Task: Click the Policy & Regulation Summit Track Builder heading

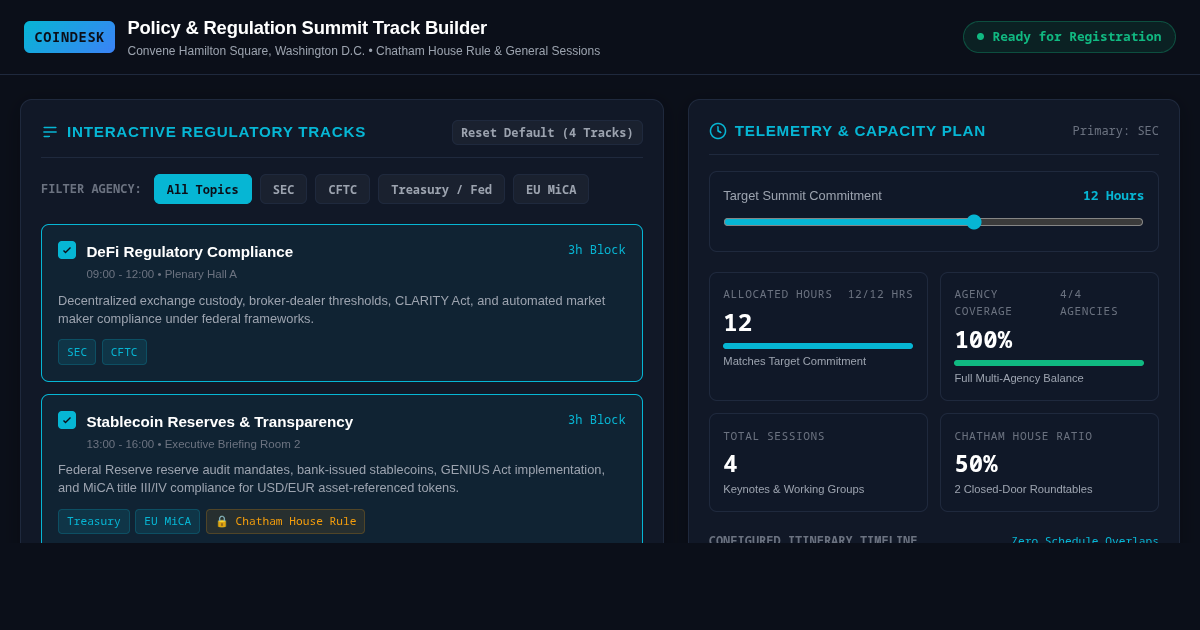Action: click(x=307, y=28)
